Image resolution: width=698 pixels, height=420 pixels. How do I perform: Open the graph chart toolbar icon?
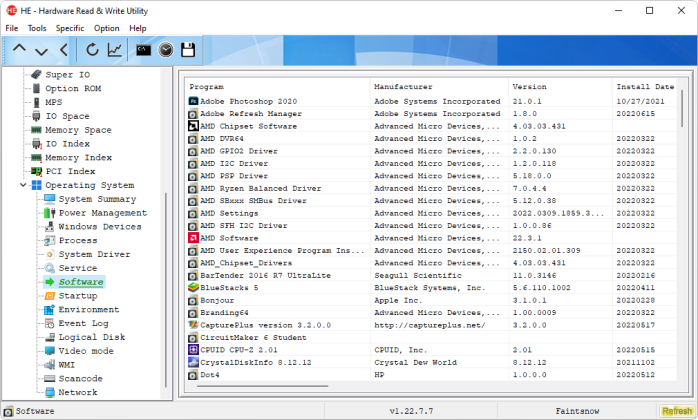point(114,49)
